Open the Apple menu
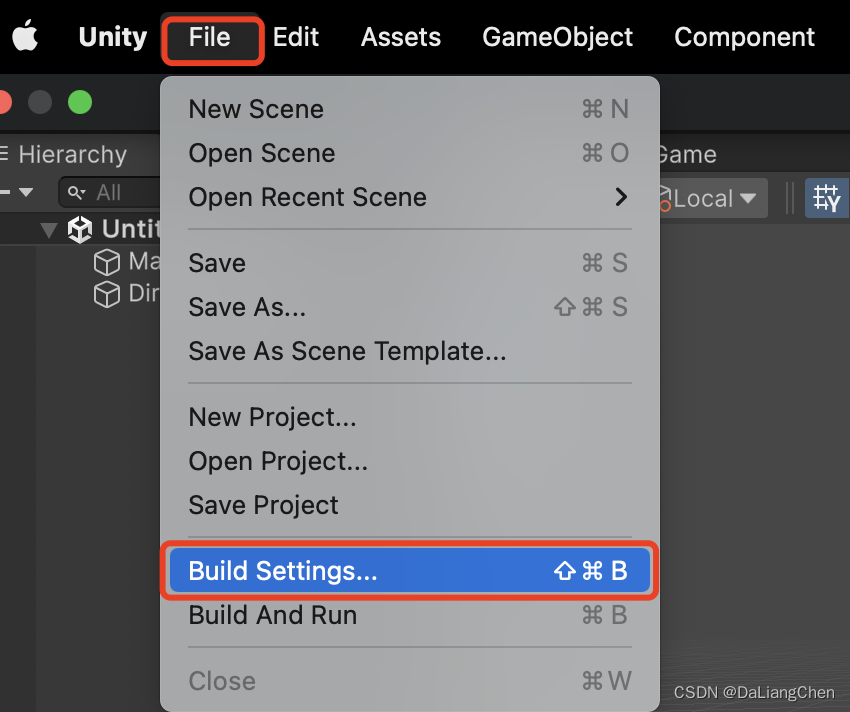The height and width of the screenshot is (712, 850). pyautogui.click(x=24, y=37)
